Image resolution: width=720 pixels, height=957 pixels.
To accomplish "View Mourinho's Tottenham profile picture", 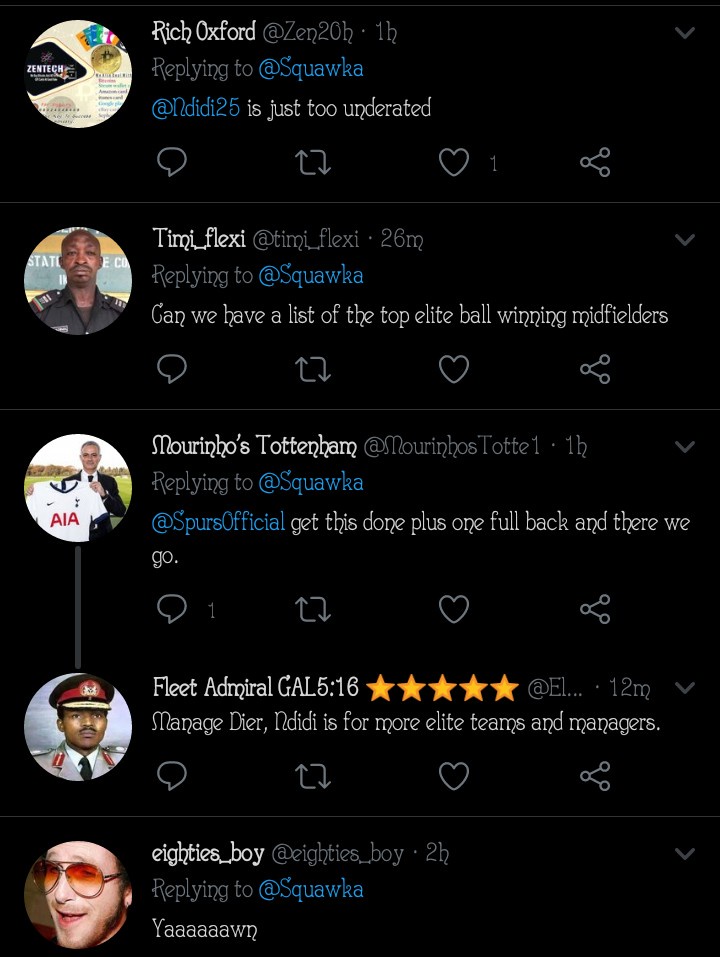I will (x=78, y=488).
